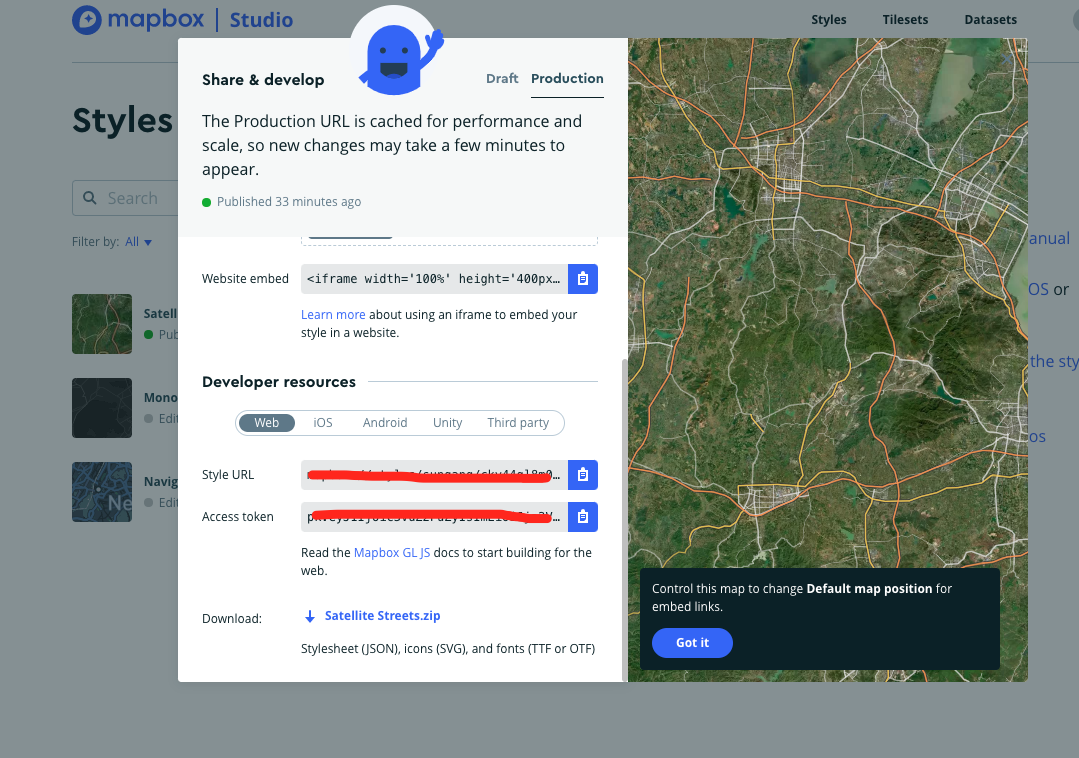Image resolution: width=1079 pixels, height=758 pixels.
Task: Switch to the Production tab
Action: tap(567, 78)
